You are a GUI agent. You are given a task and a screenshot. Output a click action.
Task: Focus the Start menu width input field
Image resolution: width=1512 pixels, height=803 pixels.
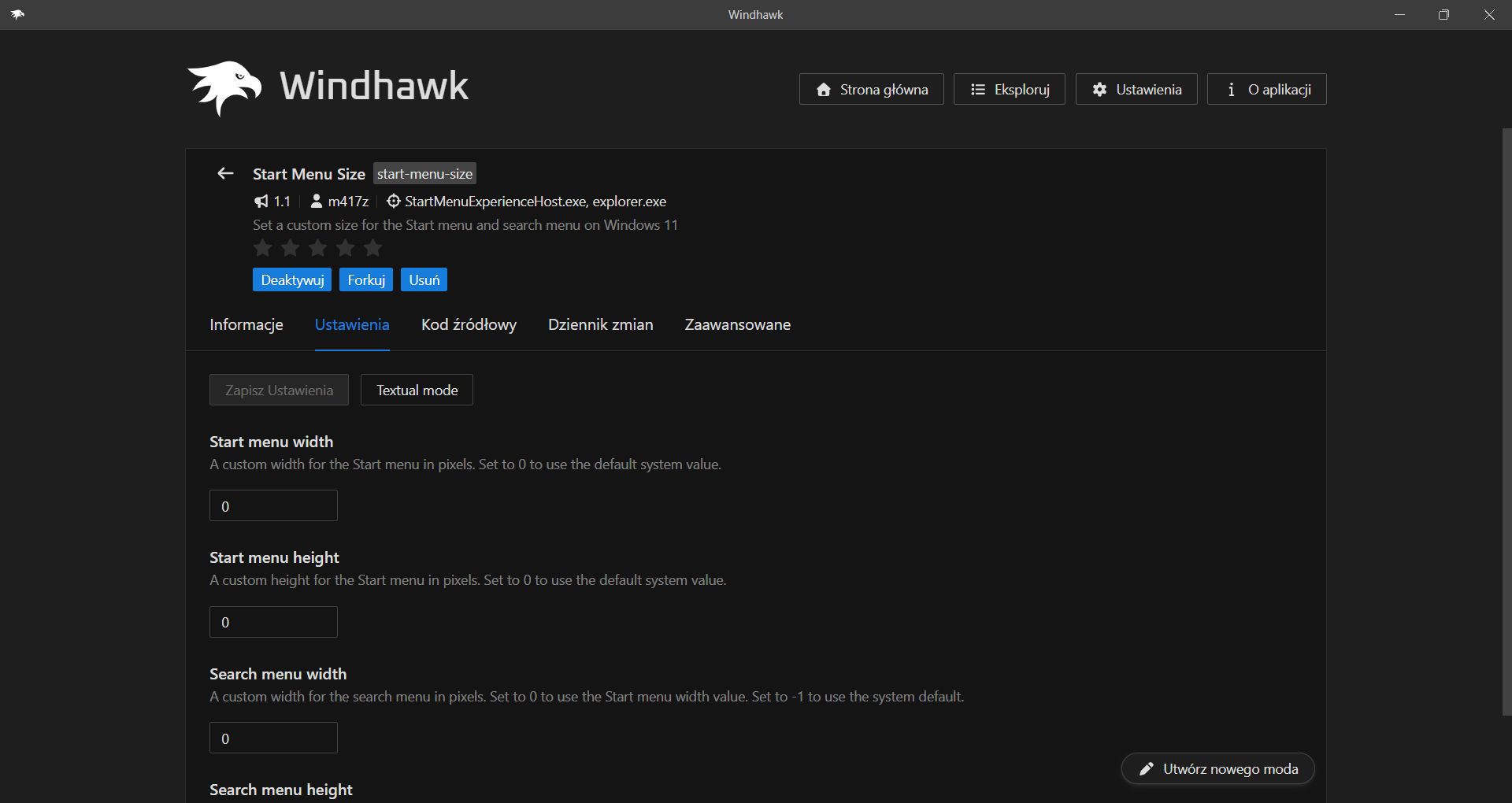pos(273,505)
